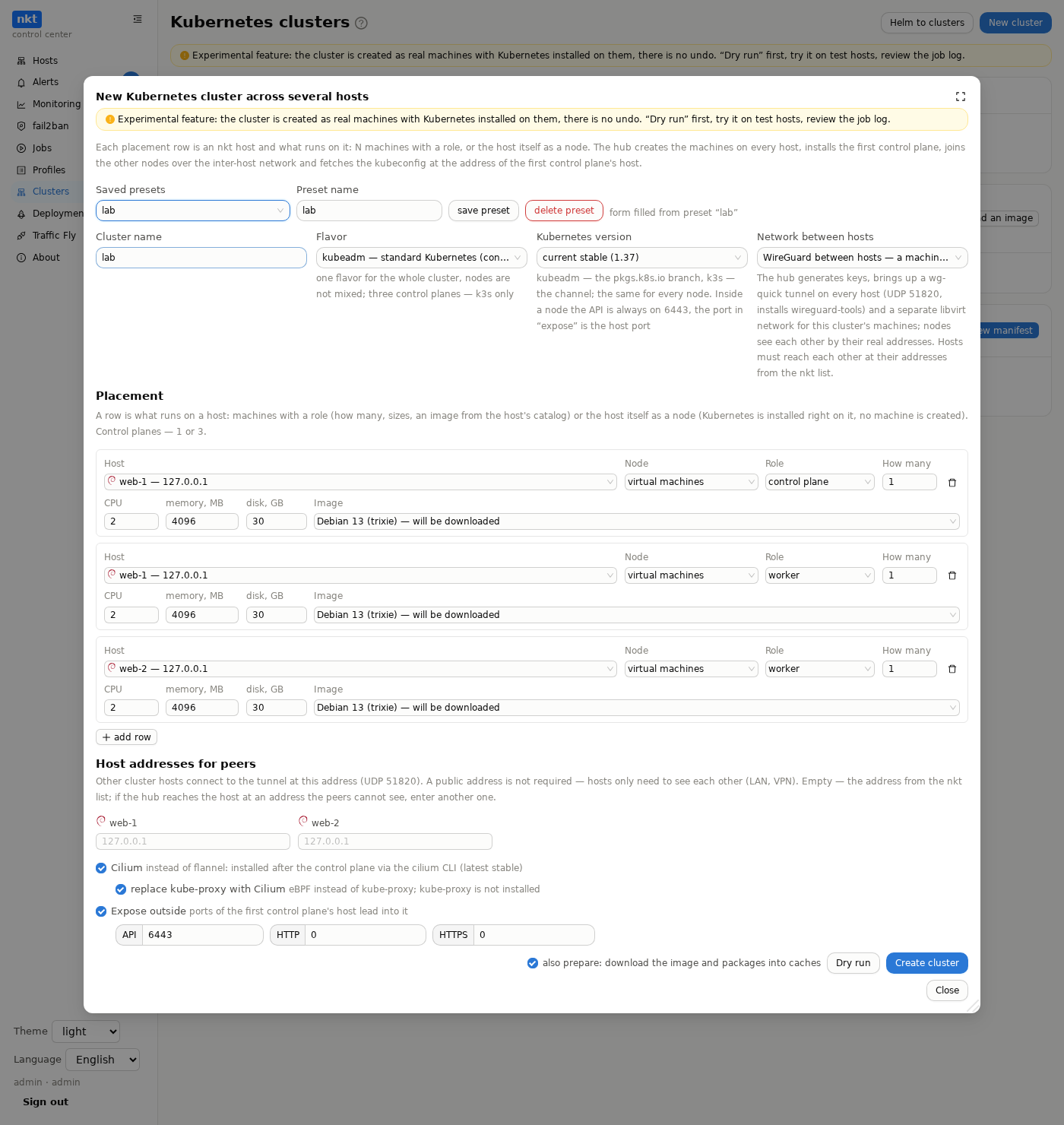Click the Cluster name input field

201,258
